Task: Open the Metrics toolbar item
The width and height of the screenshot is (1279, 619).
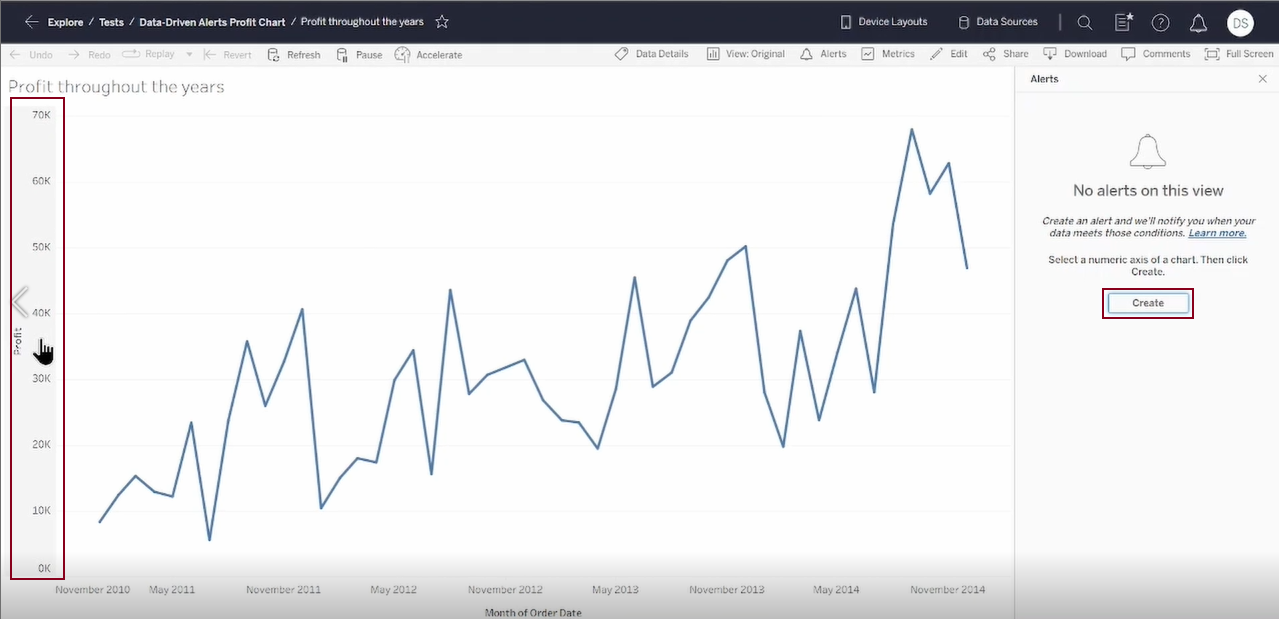Action: point(888,54)
